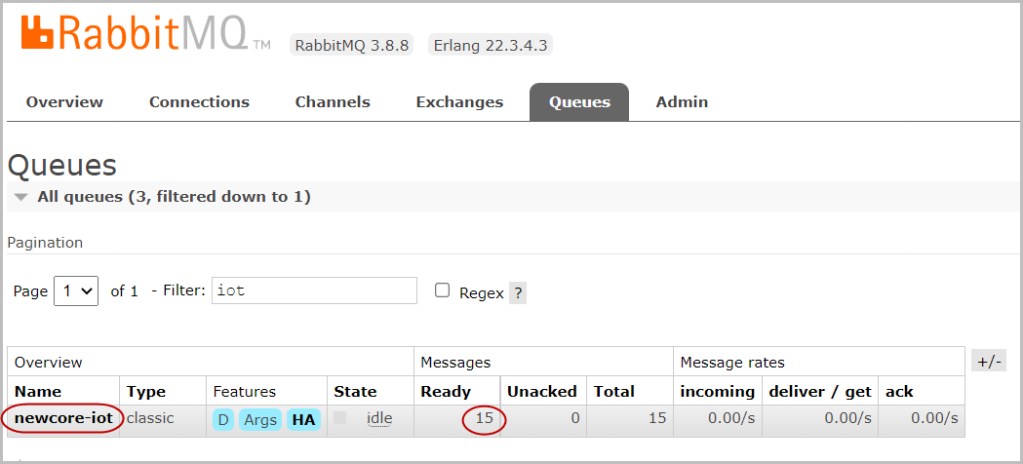Viewport: 1023px width, 464px height.
Task: Click the Regex help question mark
Action: click(518, 293)
